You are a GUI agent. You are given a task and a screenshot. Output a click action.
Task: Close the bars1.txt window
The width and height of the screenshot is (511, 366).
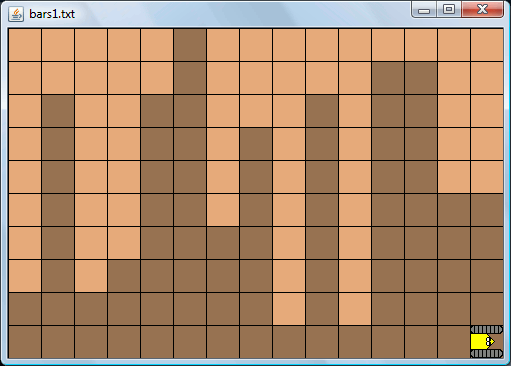pos(482,9)
